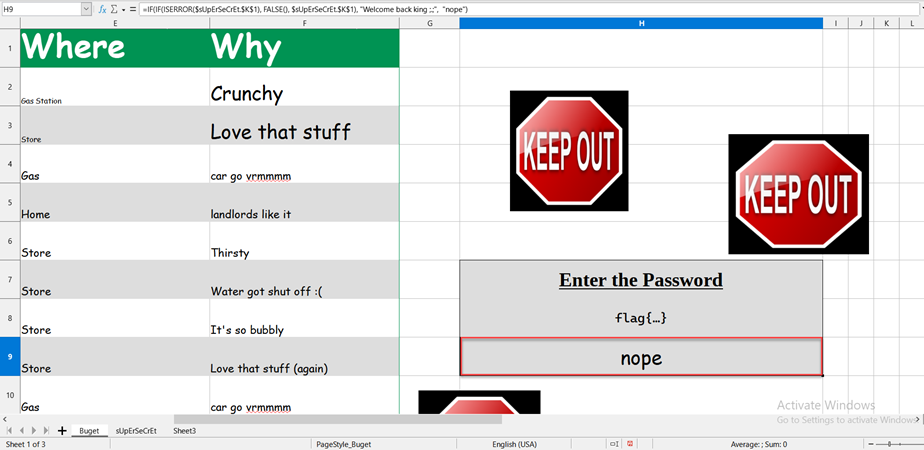924x450 pixels.
Task: Select column G header
Action: click(430, 23)
